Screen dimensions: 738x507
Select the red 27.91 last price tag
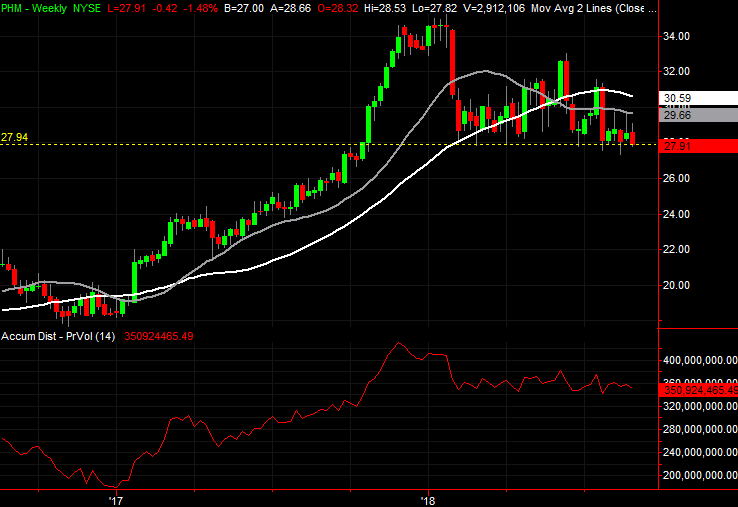tap(698, 146)
